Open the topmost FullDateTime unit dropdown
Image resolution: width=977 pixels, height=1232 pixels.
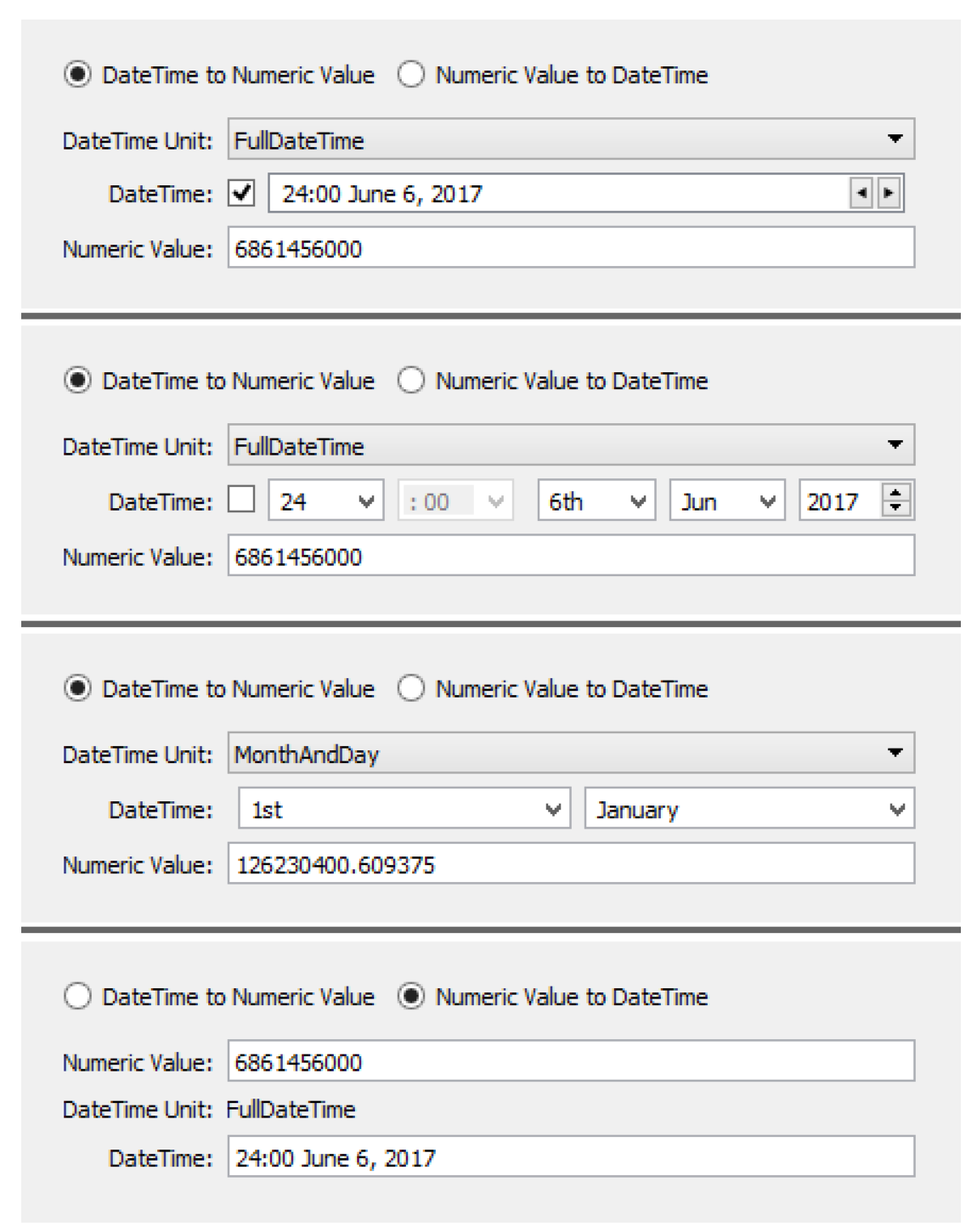(571, 139)
